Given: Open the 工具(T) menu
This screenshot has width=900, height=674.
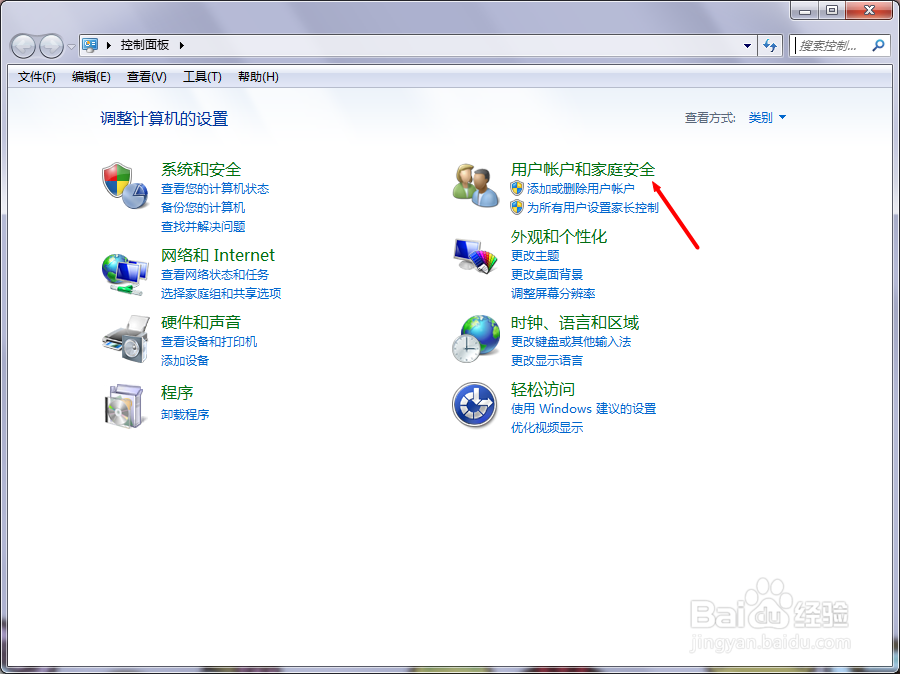Looking at the screenshot, I should pyautogui.click(x=202, y=77).
